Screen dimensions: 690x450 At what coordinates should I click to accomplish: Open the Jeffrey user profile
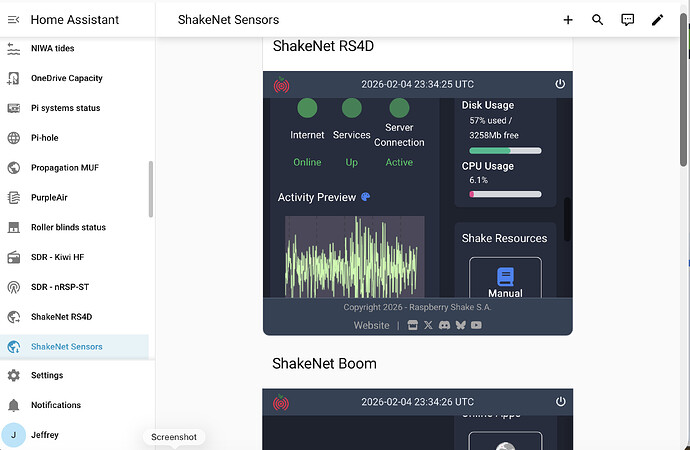(x=45, y=435)
